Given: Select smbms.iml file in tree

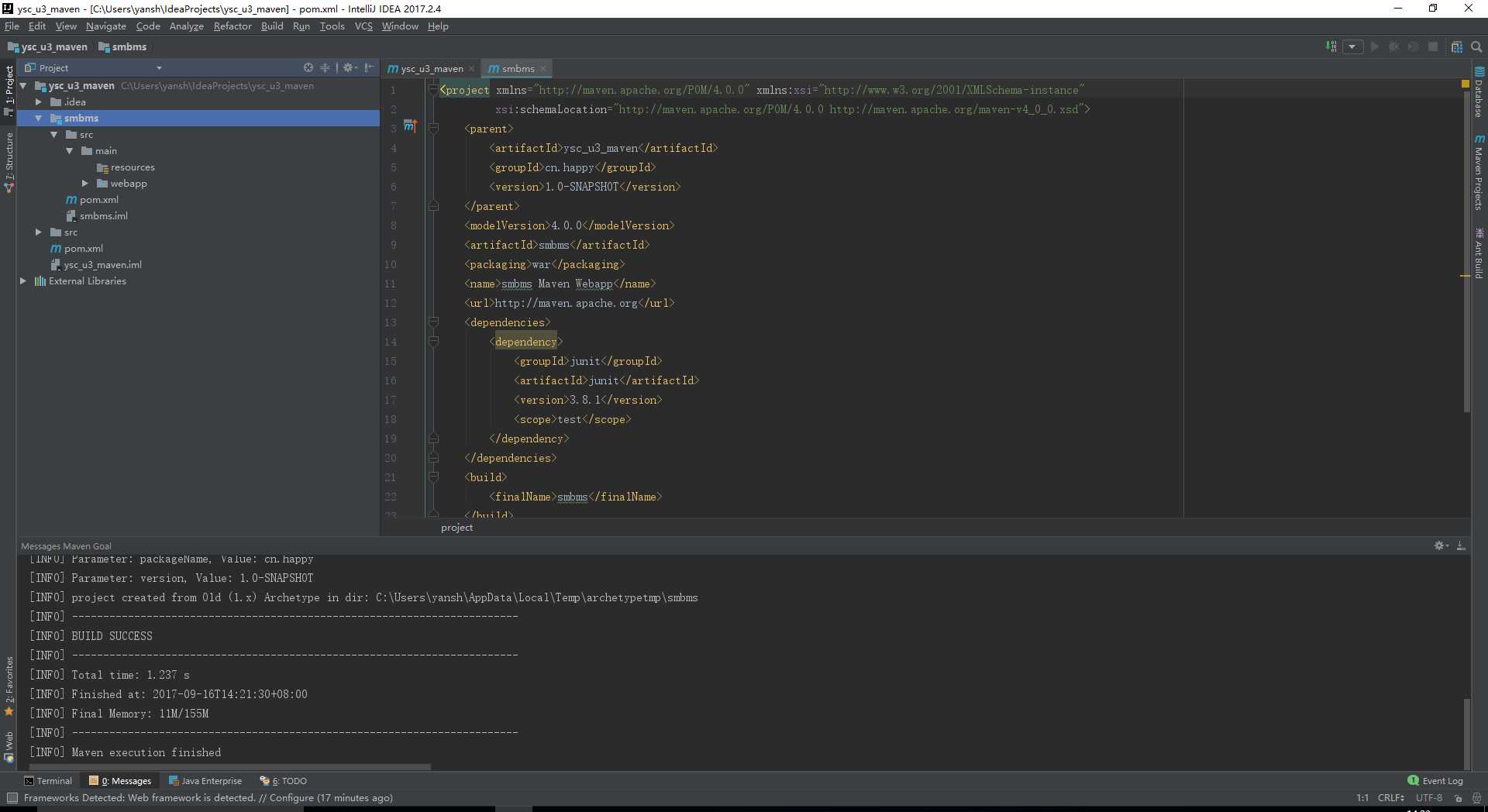Looking at the screenshot, I should pos(96,215).
